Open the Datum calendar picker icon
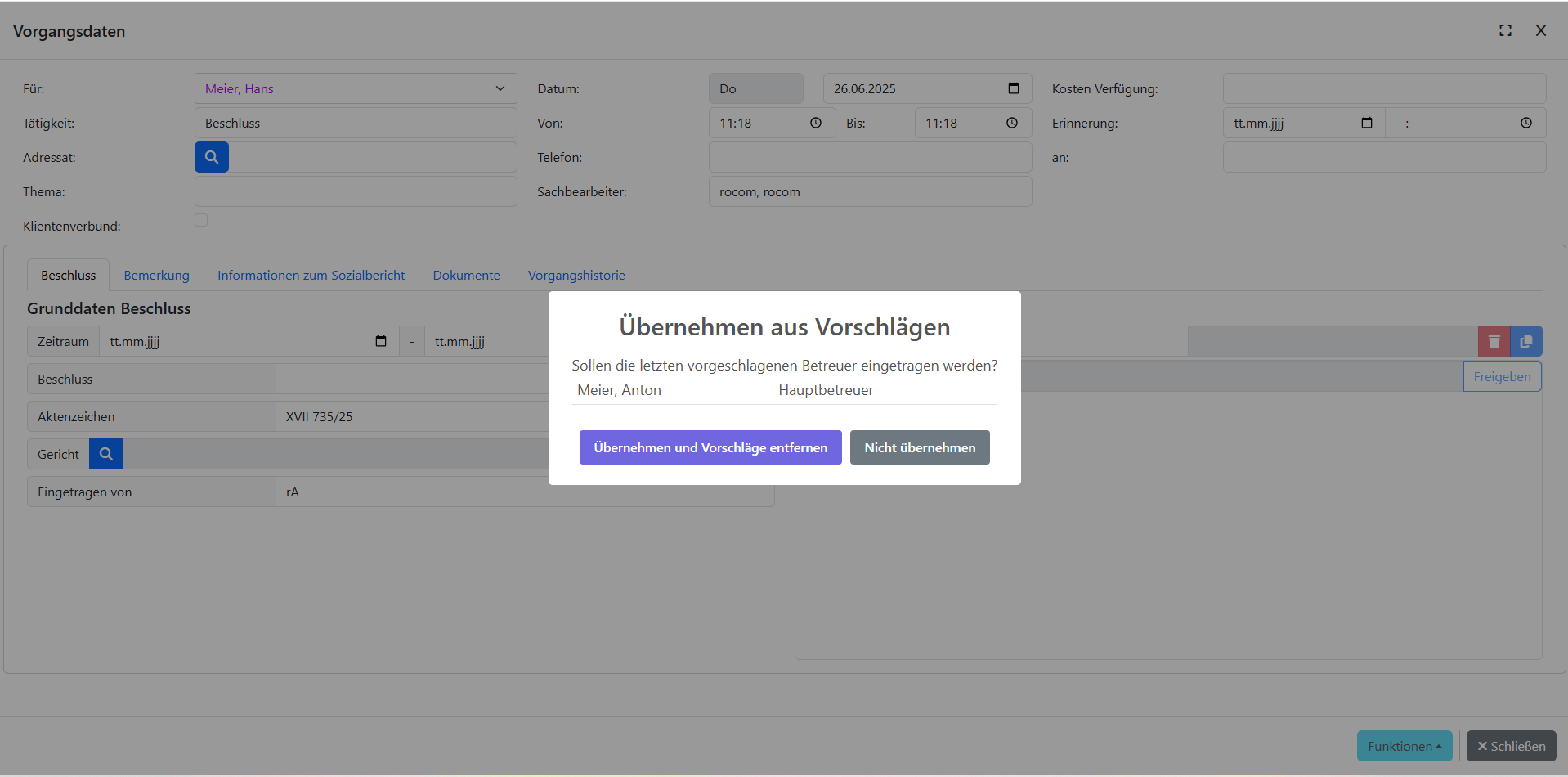The width and height of the screenshot is (1568, 777). (1014, 88)
